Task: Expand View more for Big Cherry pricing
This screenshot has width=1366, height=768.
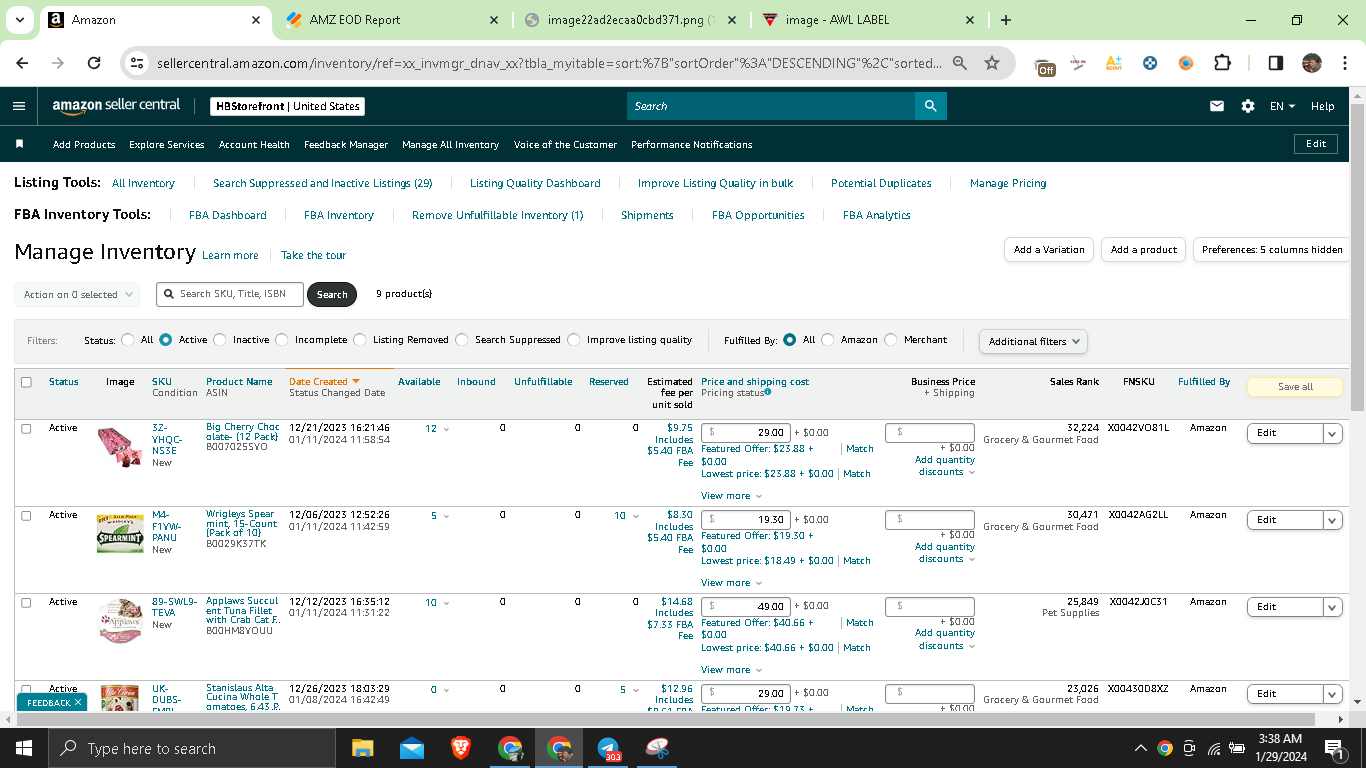Action: click(x=731, y=496)
